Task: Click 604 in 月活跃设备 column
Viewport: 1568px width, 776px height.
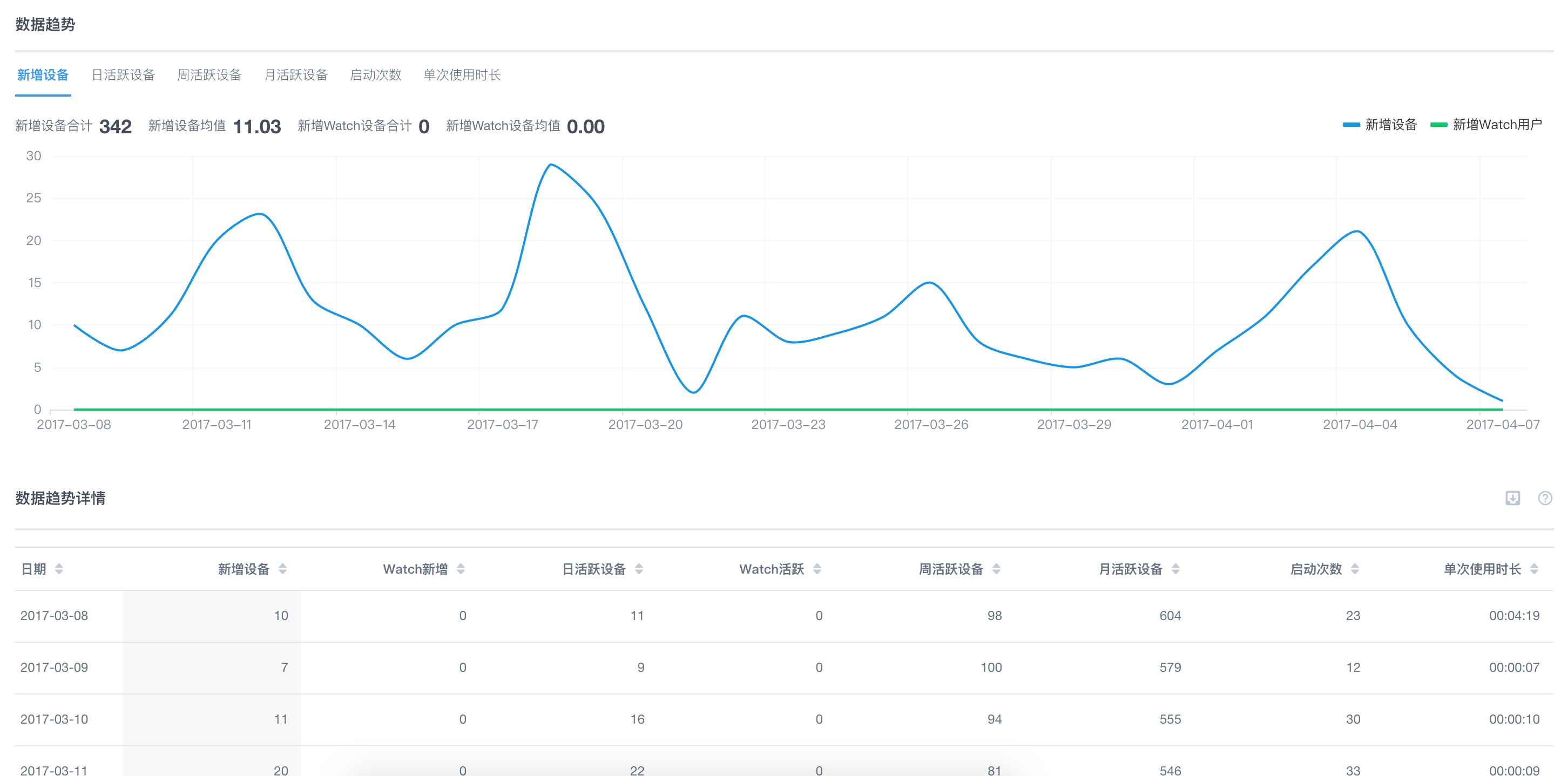Action: (x=1170, y=615)
